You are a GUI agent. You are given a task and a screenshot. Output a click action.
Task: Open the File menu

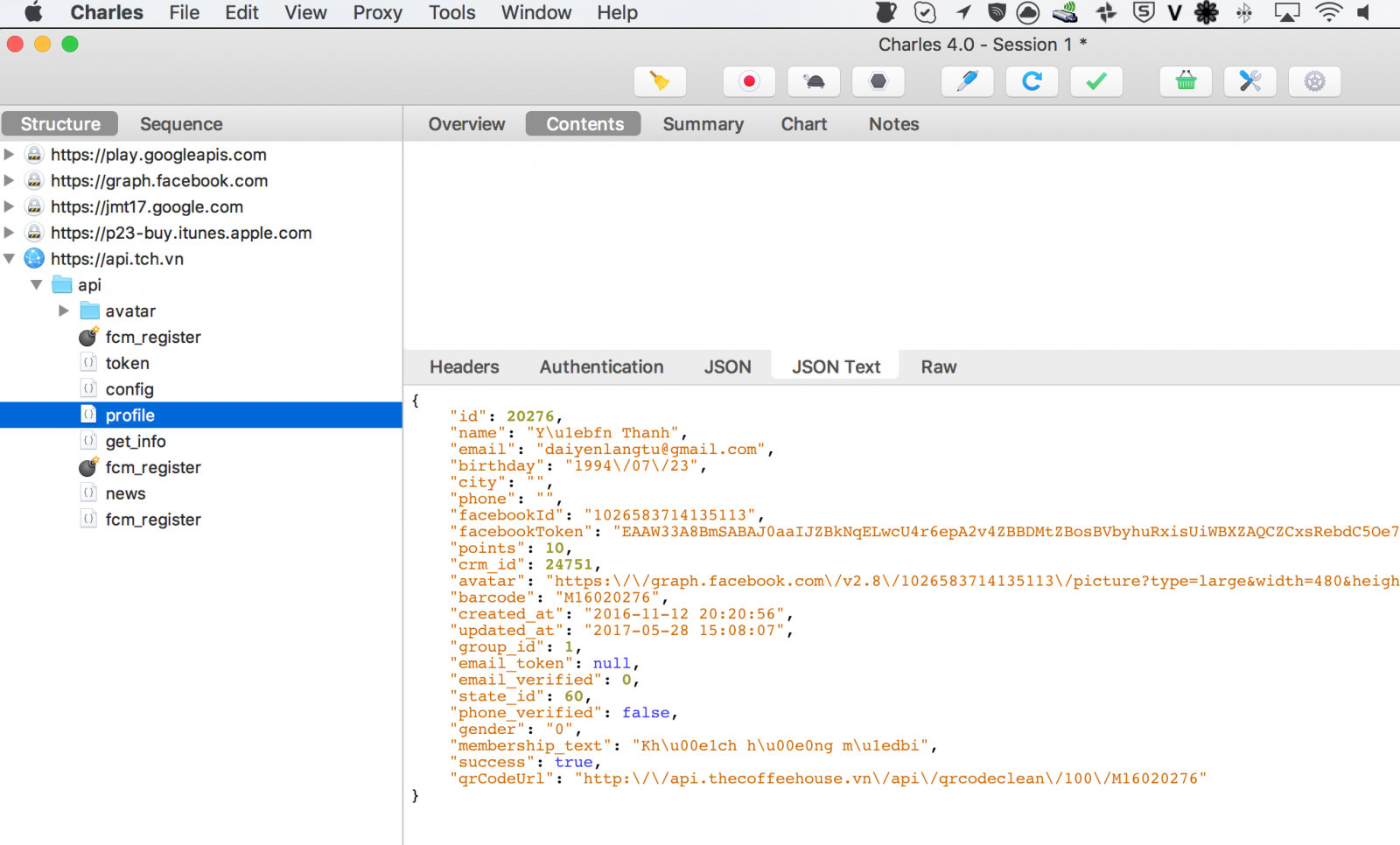point(184,13)
